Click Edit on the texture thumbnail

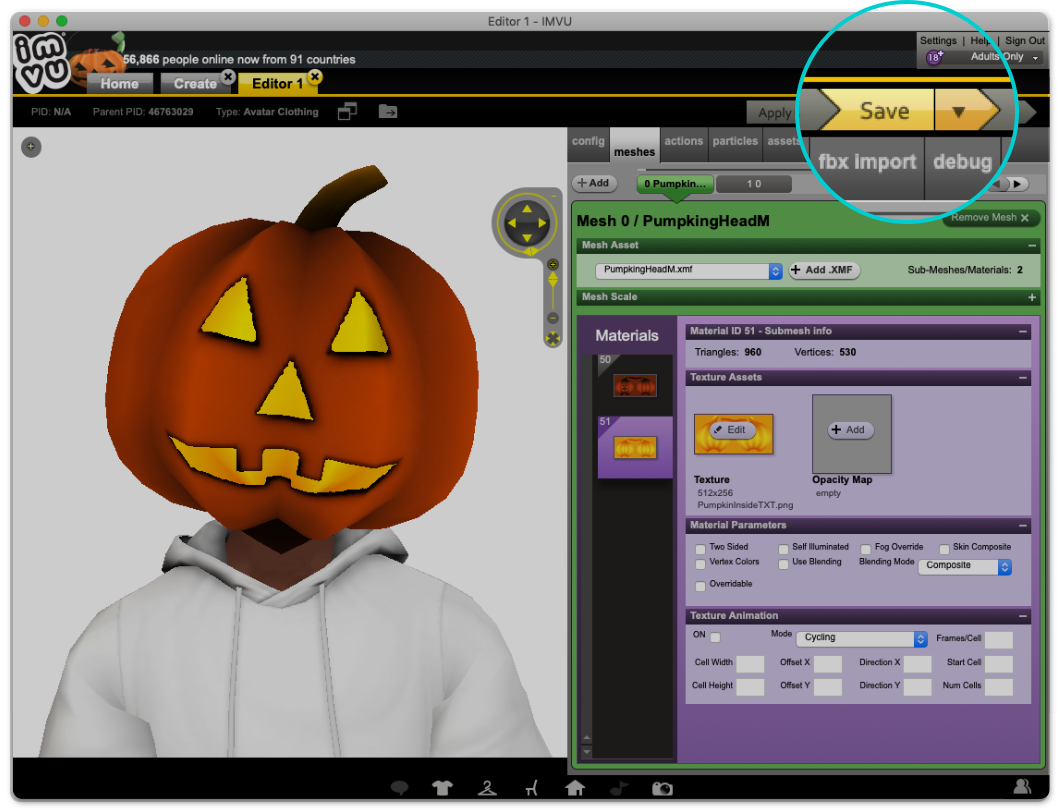click(731, 430)
